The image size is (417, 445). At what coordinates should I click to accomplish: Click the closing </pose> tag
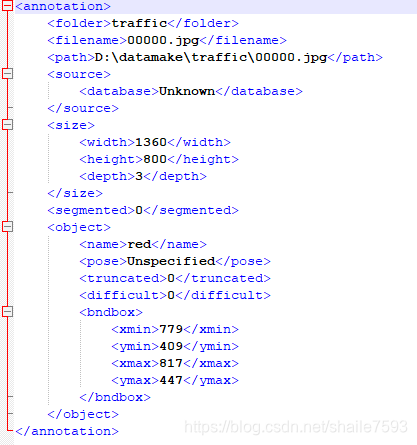pos(243,261)
